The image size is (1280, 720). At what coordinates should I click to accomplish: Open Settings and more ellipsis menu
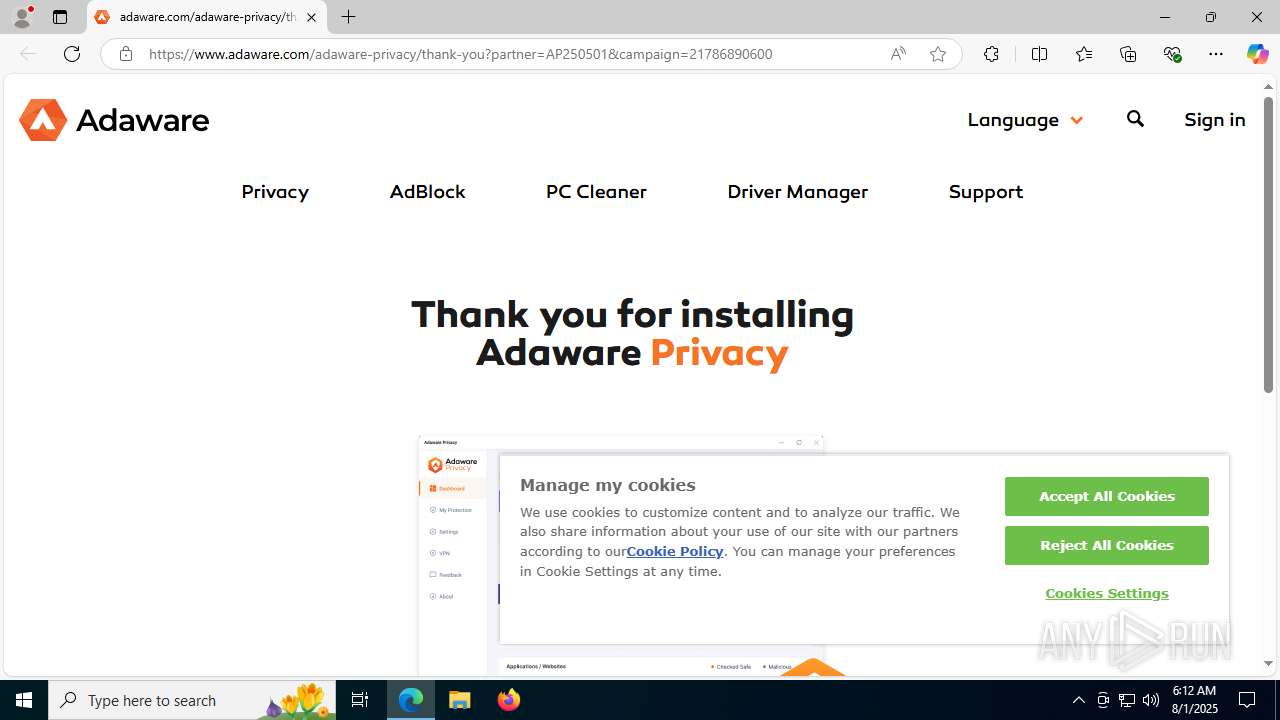click(x=1216, y=54)
